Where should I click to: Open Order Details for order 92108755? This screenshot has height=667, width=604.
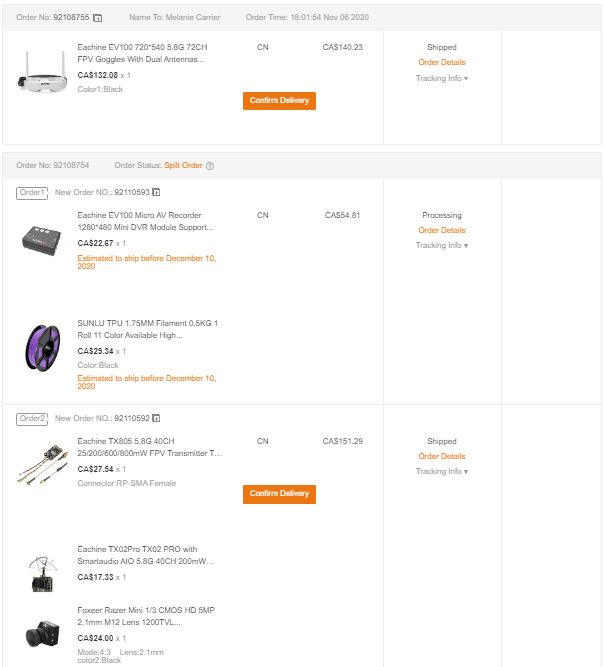(442, 63)
